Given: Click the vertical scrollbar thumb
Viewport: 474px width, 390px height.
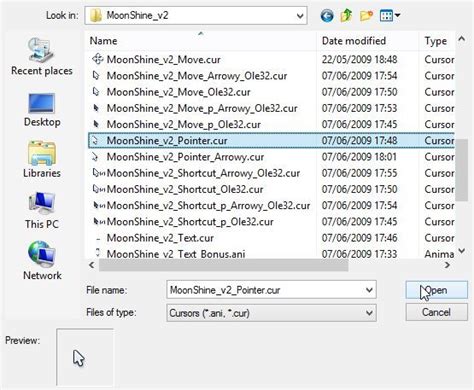Looking at the screenshot, I should coord(462,170).
